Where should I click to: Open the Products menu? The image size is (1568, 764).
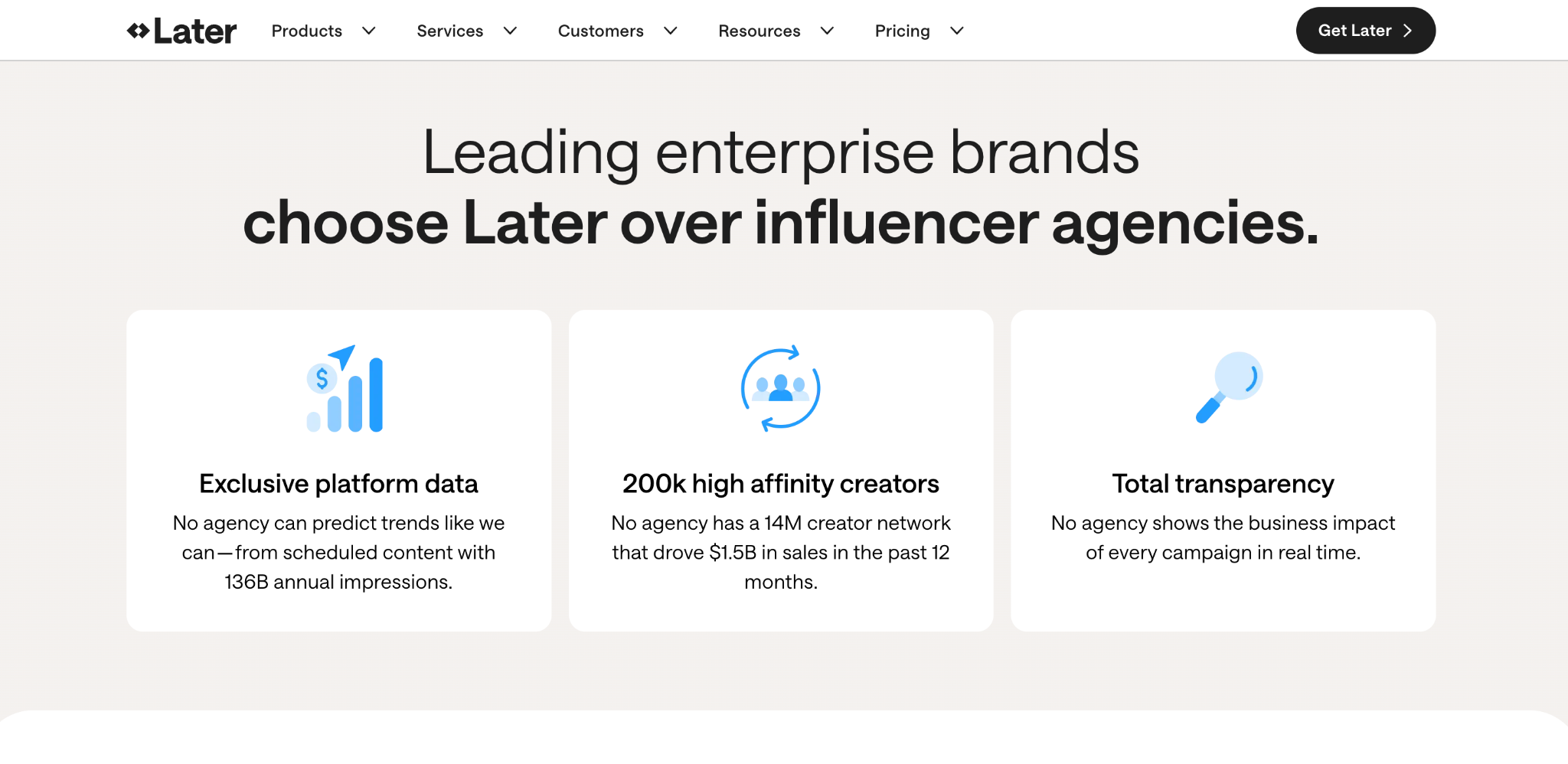click(x=307, y=31)
